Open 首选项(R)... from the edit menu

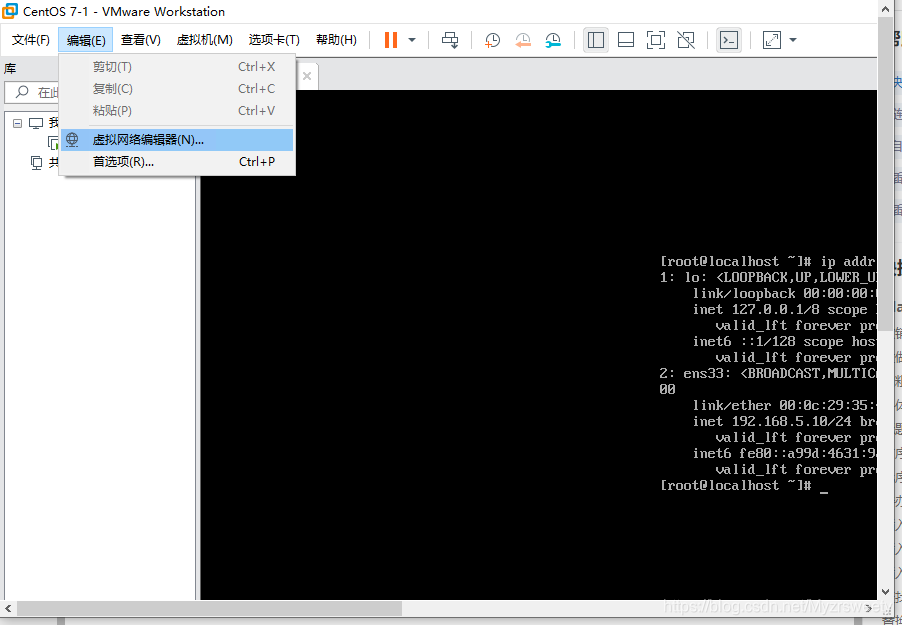point(177,162)
